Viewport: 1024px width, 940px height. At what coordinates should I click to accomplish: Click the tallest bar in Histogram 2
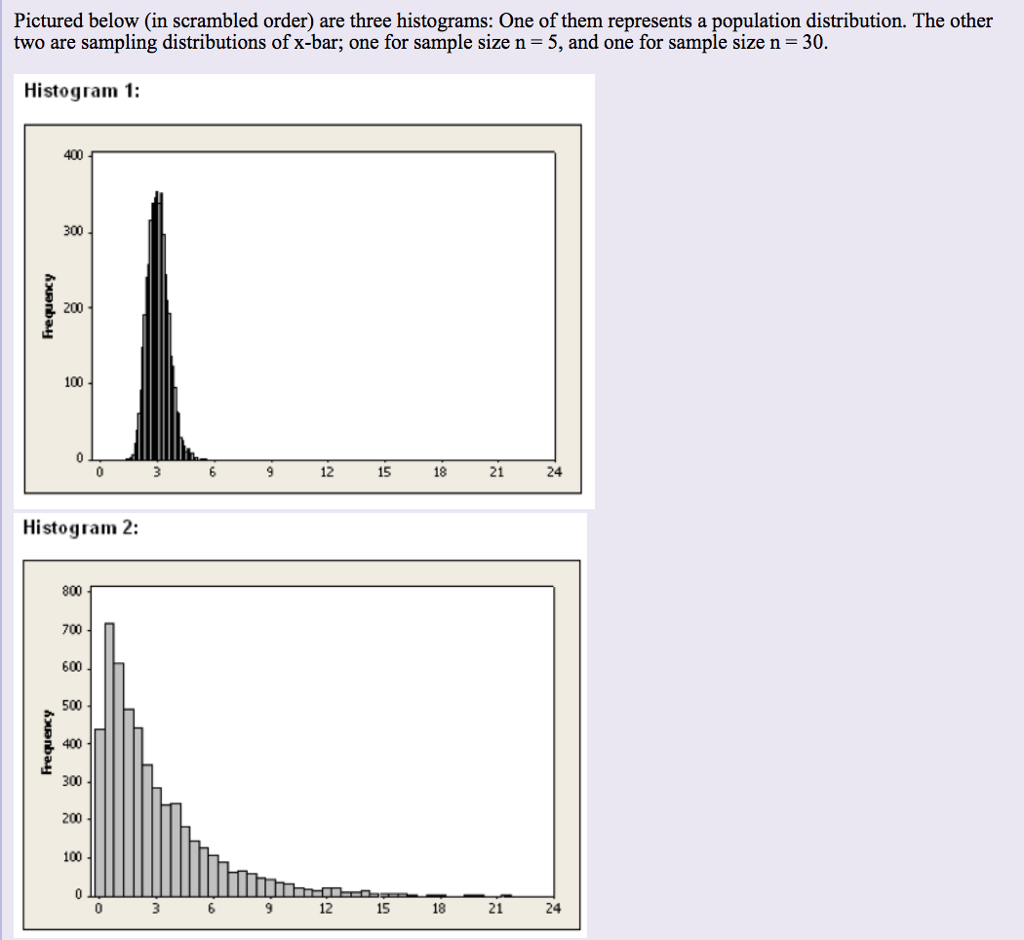coord(109,760)
